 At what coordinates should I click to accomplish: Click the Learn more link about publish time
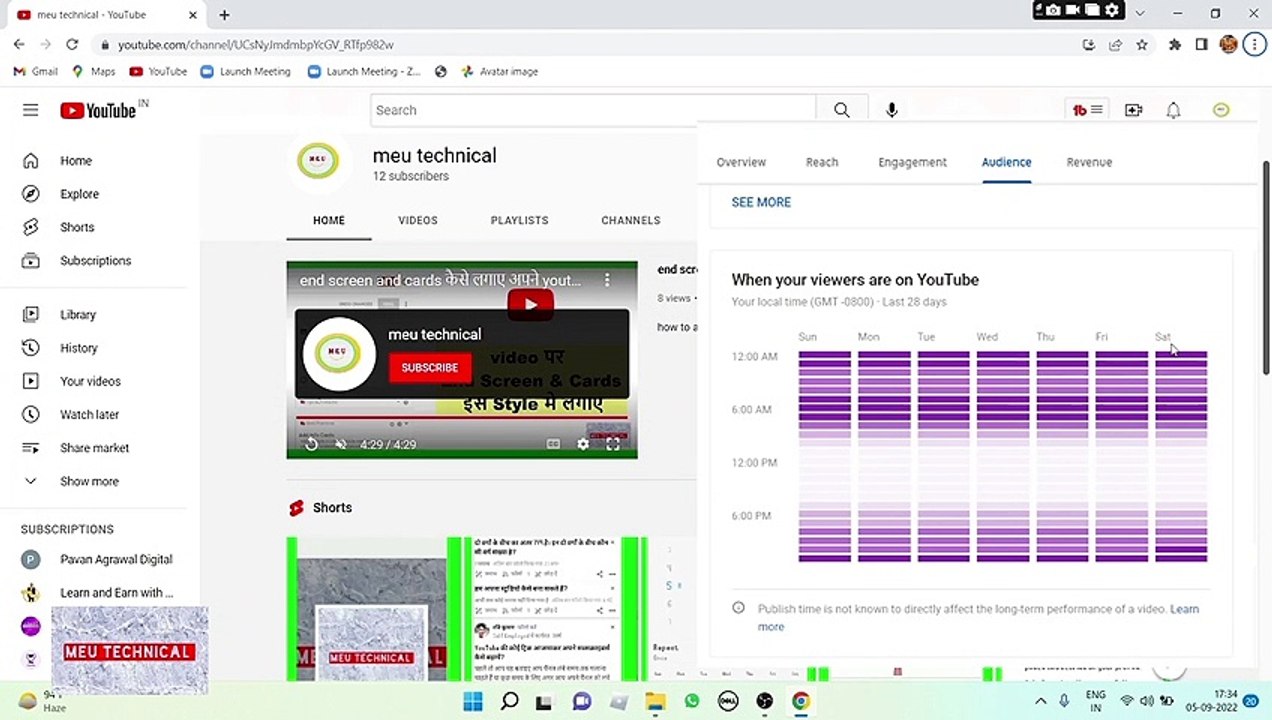[1184, 609]
